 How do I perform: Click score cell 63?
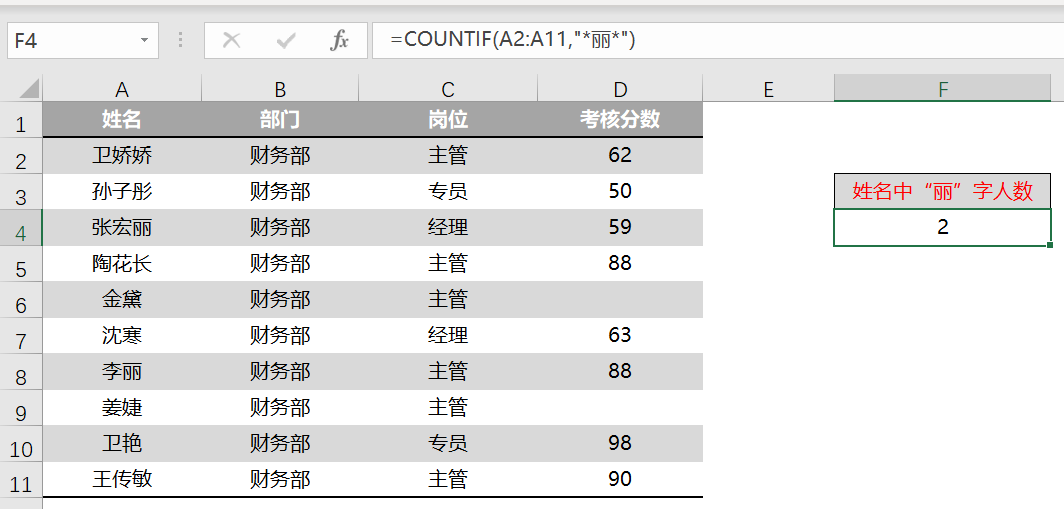(620, 335)
